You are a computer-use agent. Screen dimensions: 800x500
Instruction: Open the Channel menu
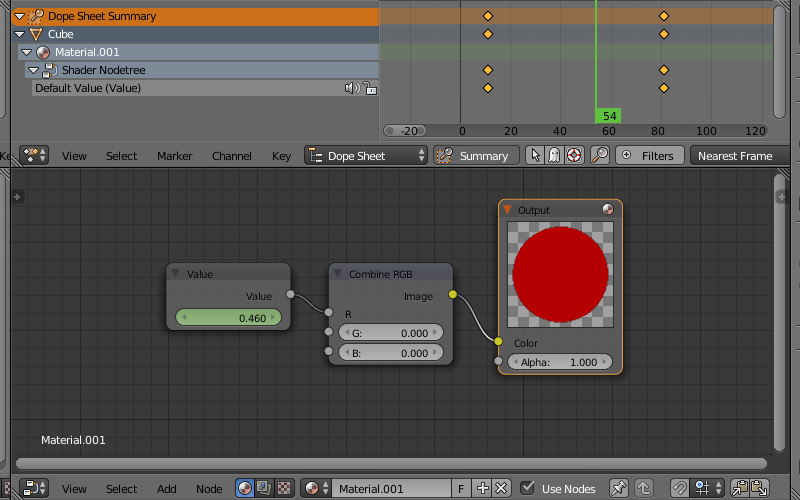(x=232, y=156)
